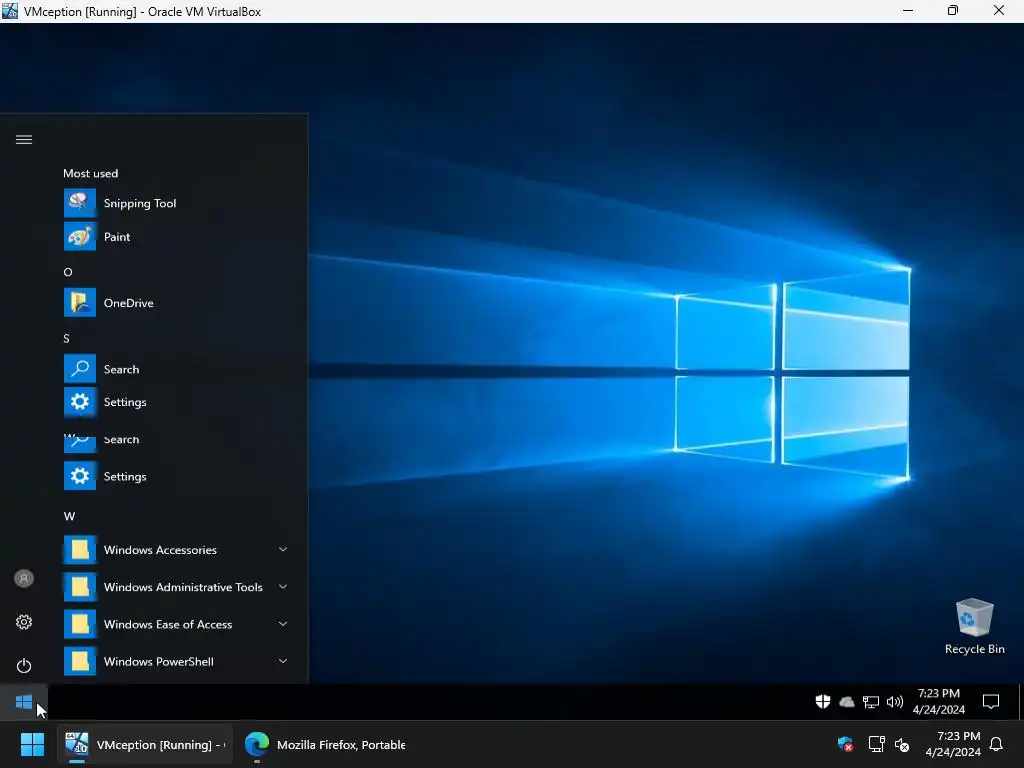This screenshot has width=1024, height=768.
Task: Open the host clock and date 4/24/2024
Action: point(953,744)
